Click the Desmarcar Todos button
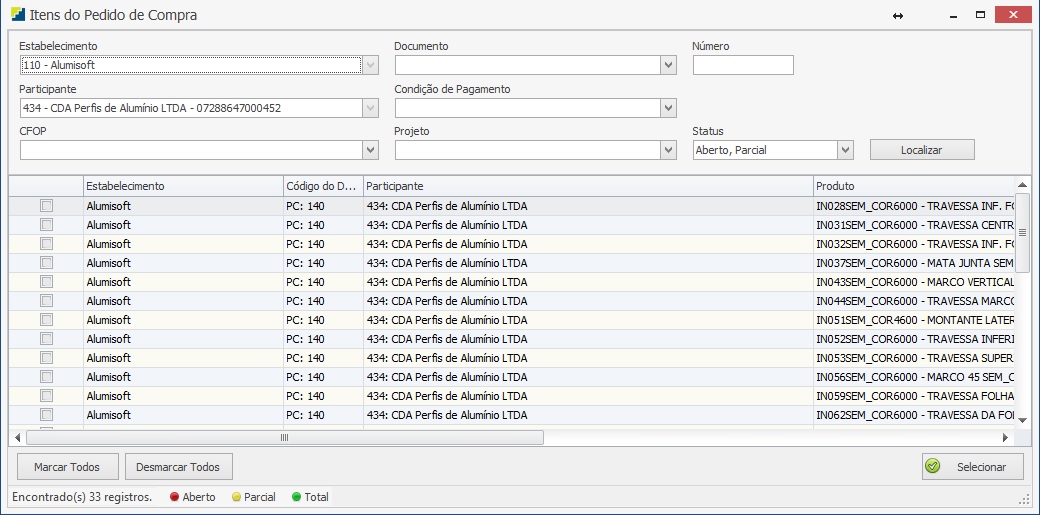The width and height of the screenshot is (1040, 515). pos(178,467)
